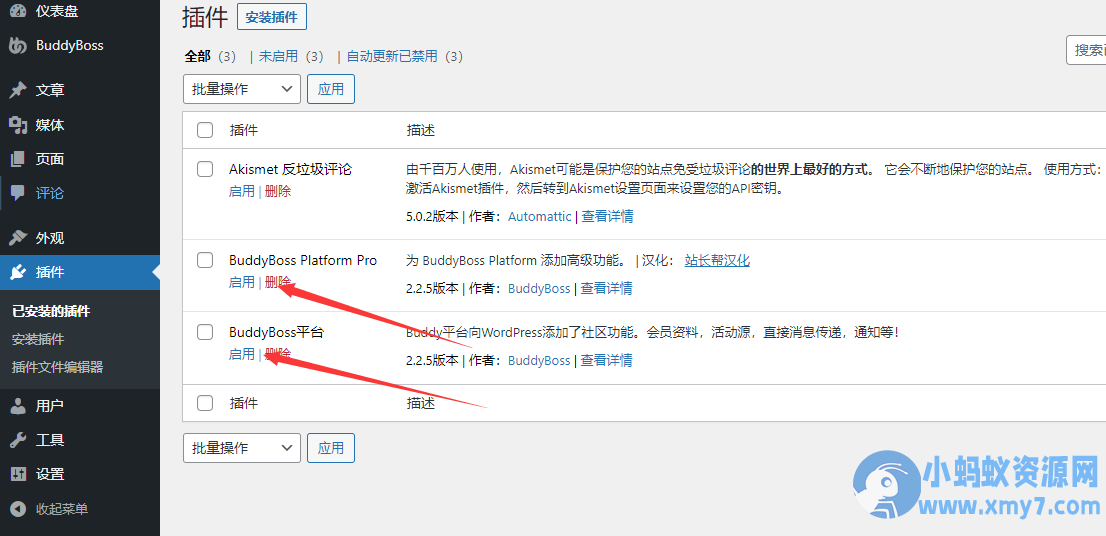Open BuddyBoss author link for BuddyBoss平台

tap(539, 360)
